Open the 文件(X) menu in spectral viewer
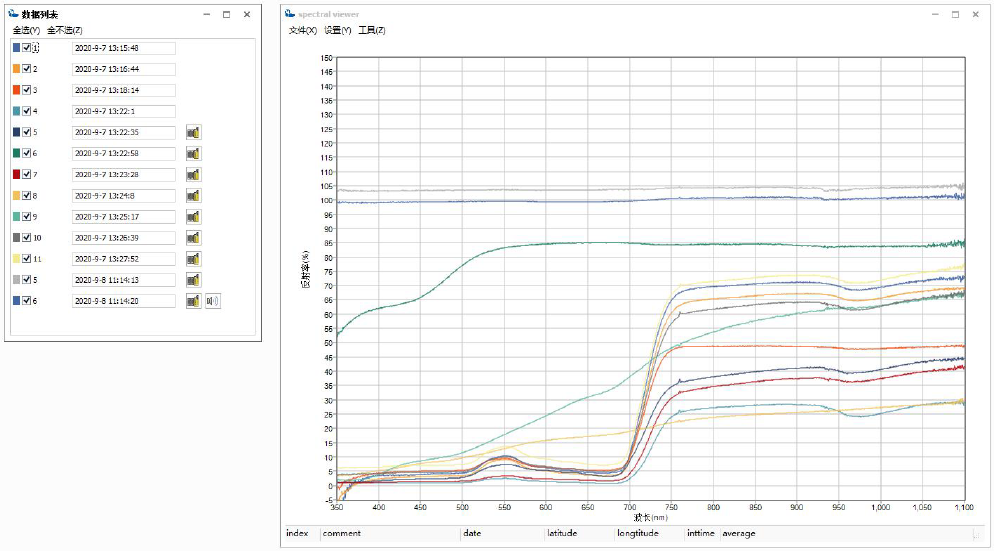The width and height of the screenshot is (994, 551). pos(302,30)
